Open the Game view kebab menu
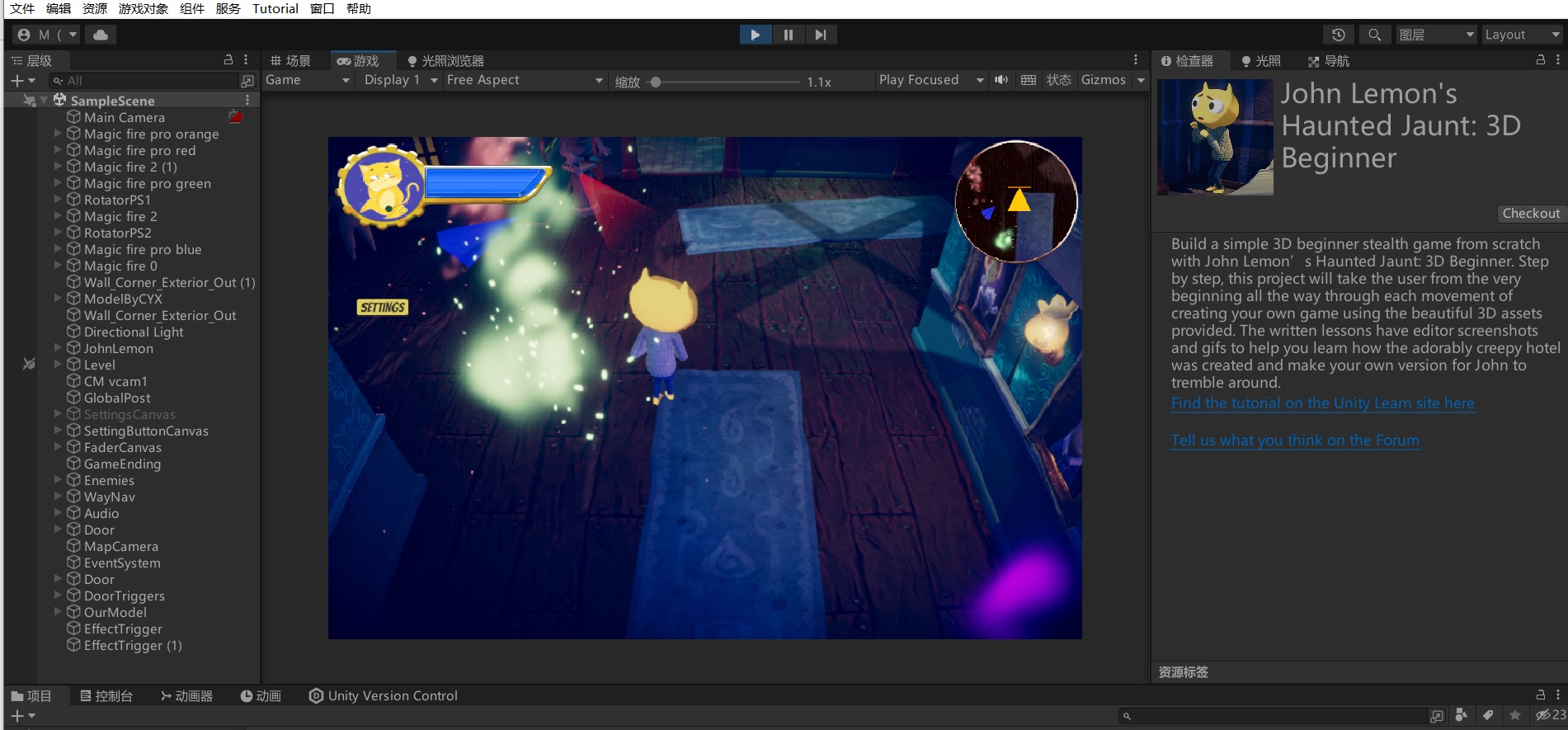Viewport: 1568px width, 730px height. click(x=1135, y=60)
